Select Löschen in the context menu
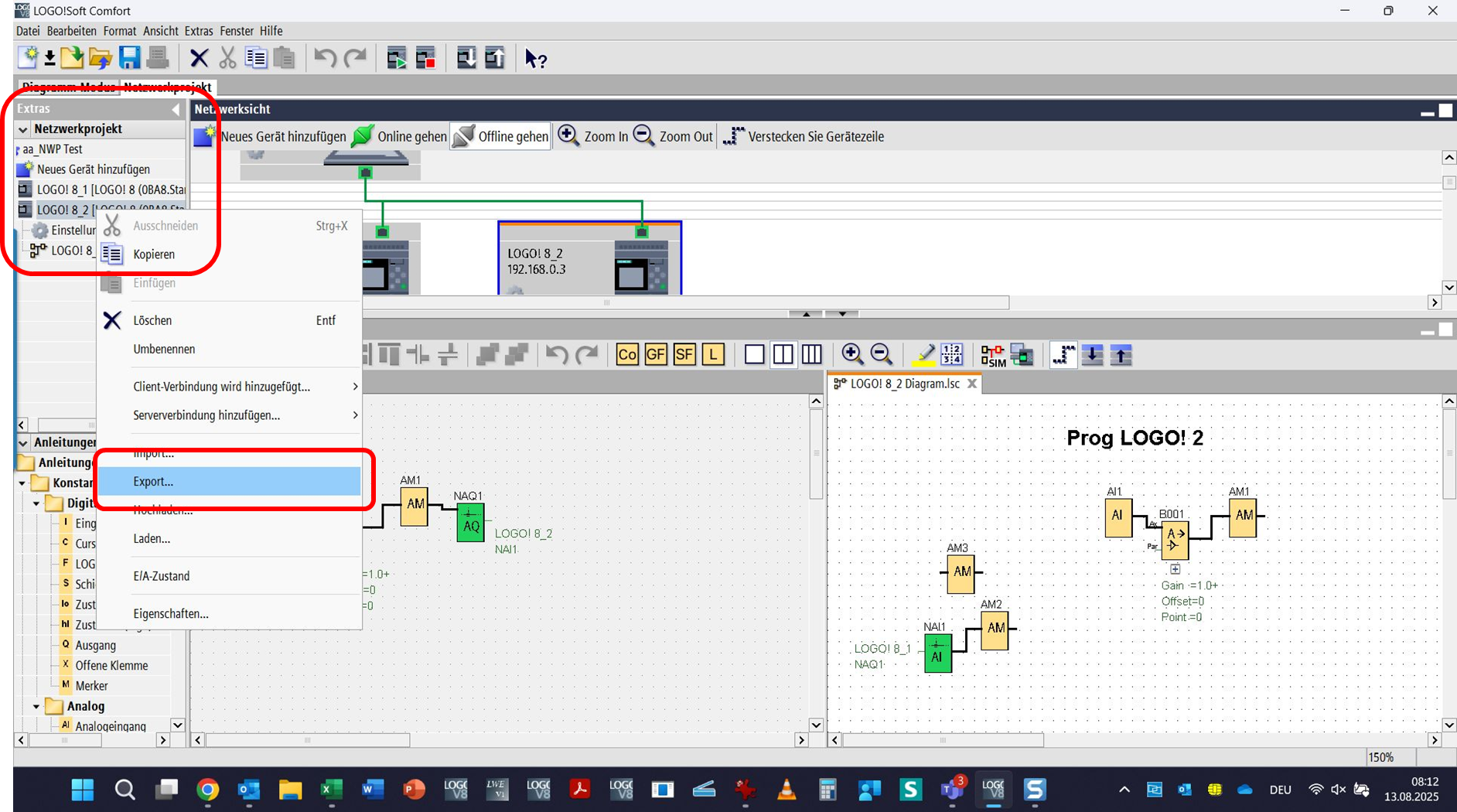This screenshot has height=812, width=1457. [x=229, y=320]
